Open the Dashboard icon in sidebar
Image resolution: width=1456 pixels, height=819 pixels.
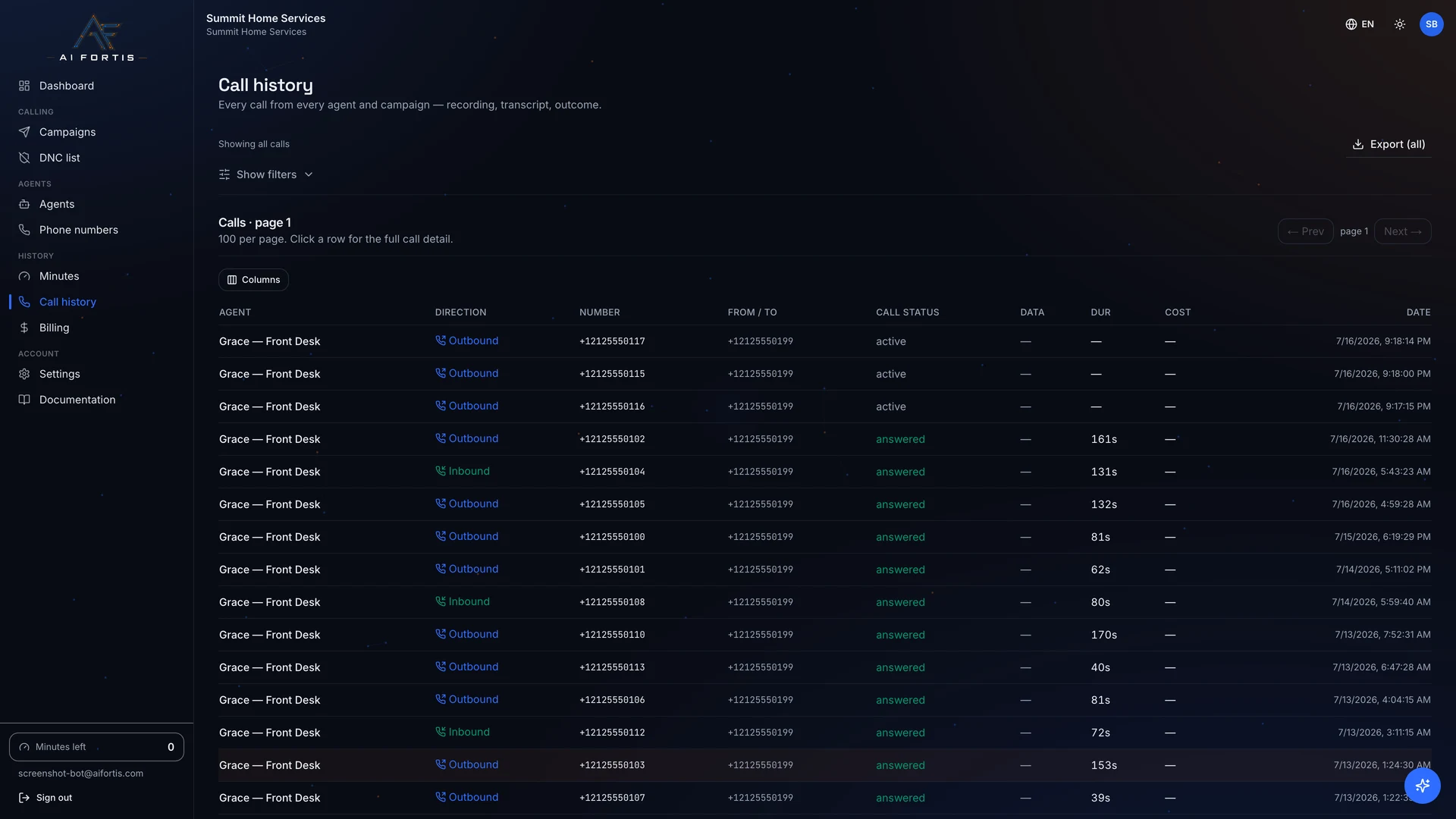click(x=24, y=86)
